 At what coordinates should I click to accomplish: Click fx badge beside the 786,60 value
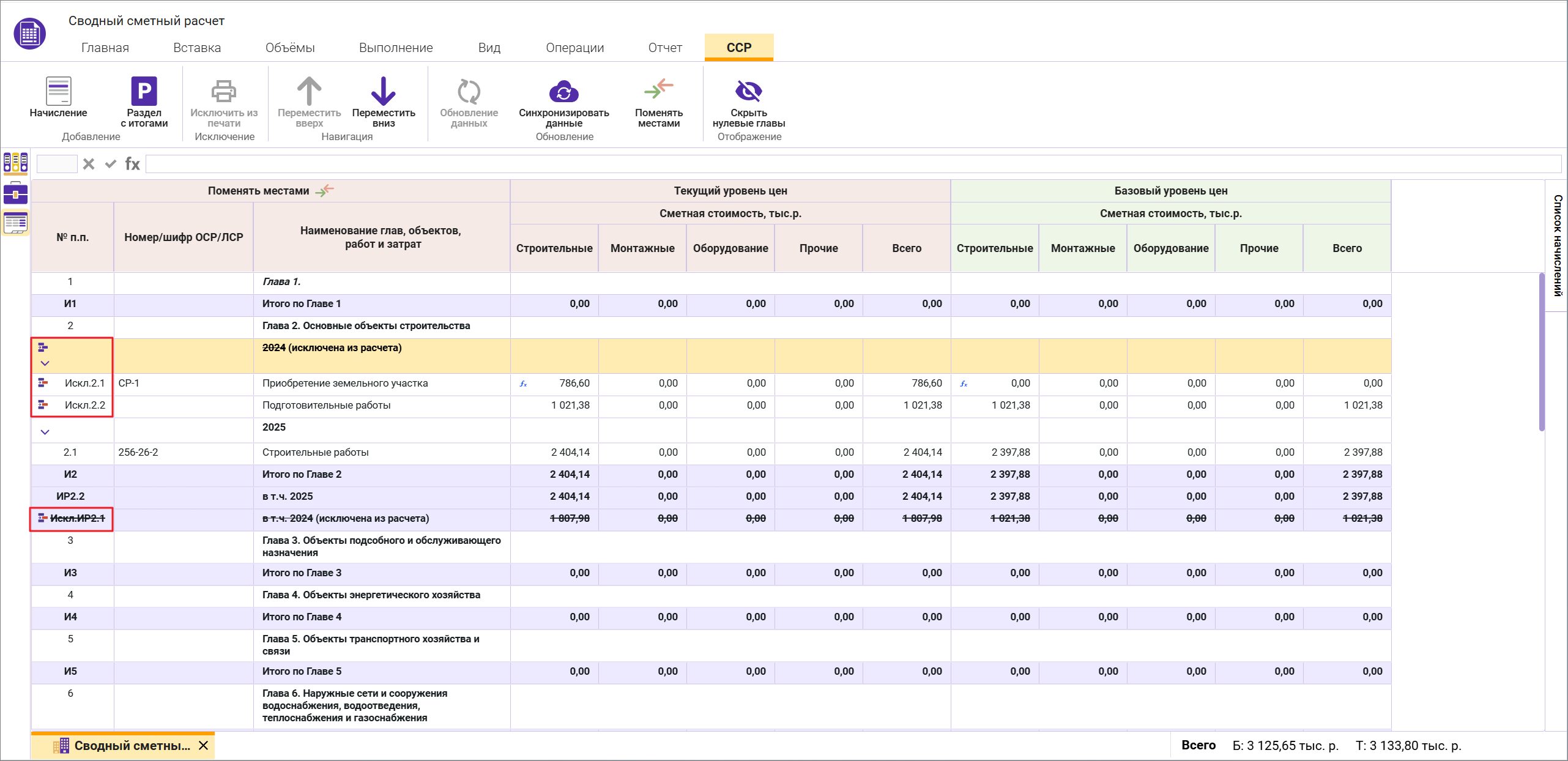pyautogui.click(x=524, y=384)
